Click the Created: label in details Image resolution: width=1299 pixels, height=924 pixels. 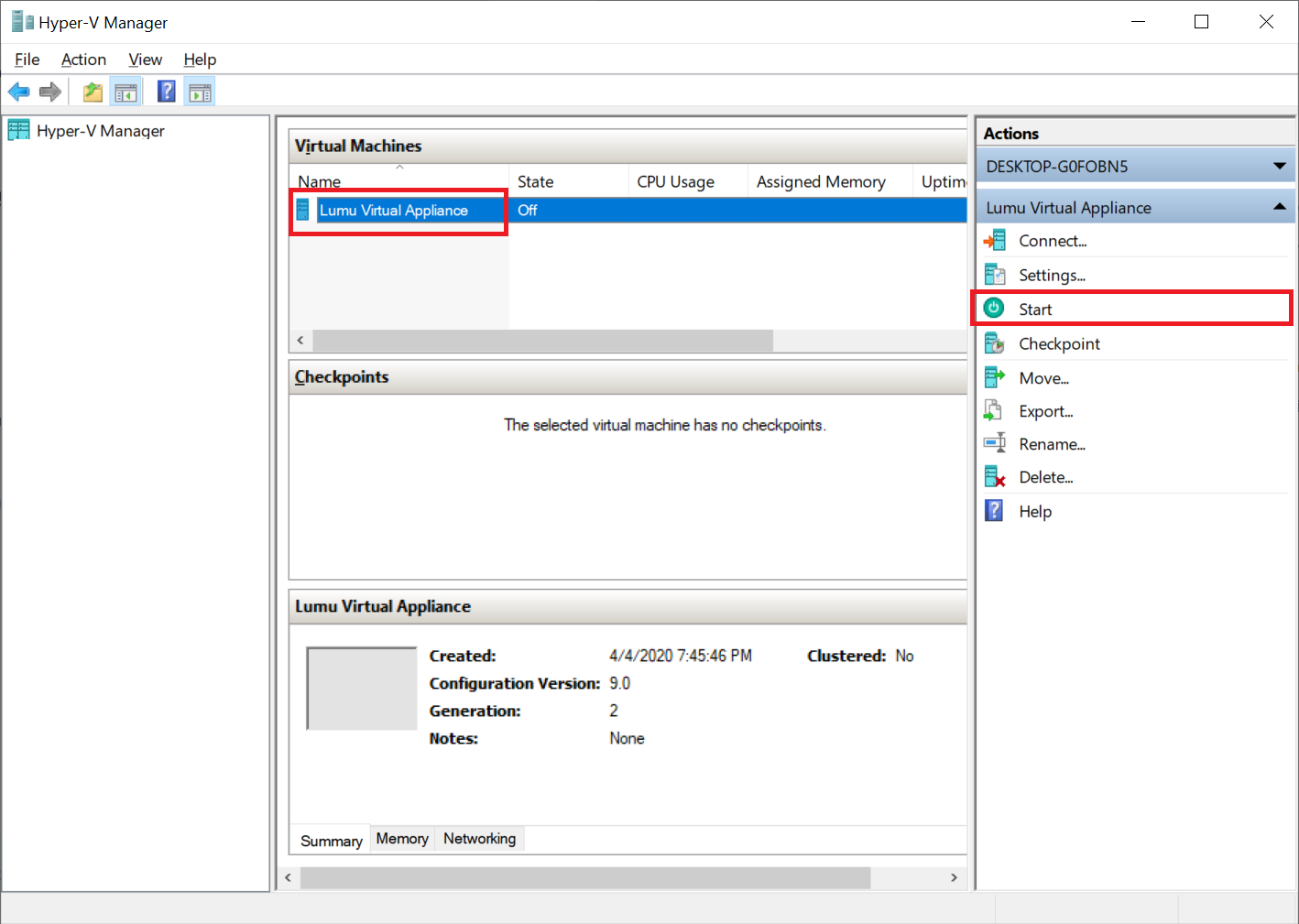point(463,656)
